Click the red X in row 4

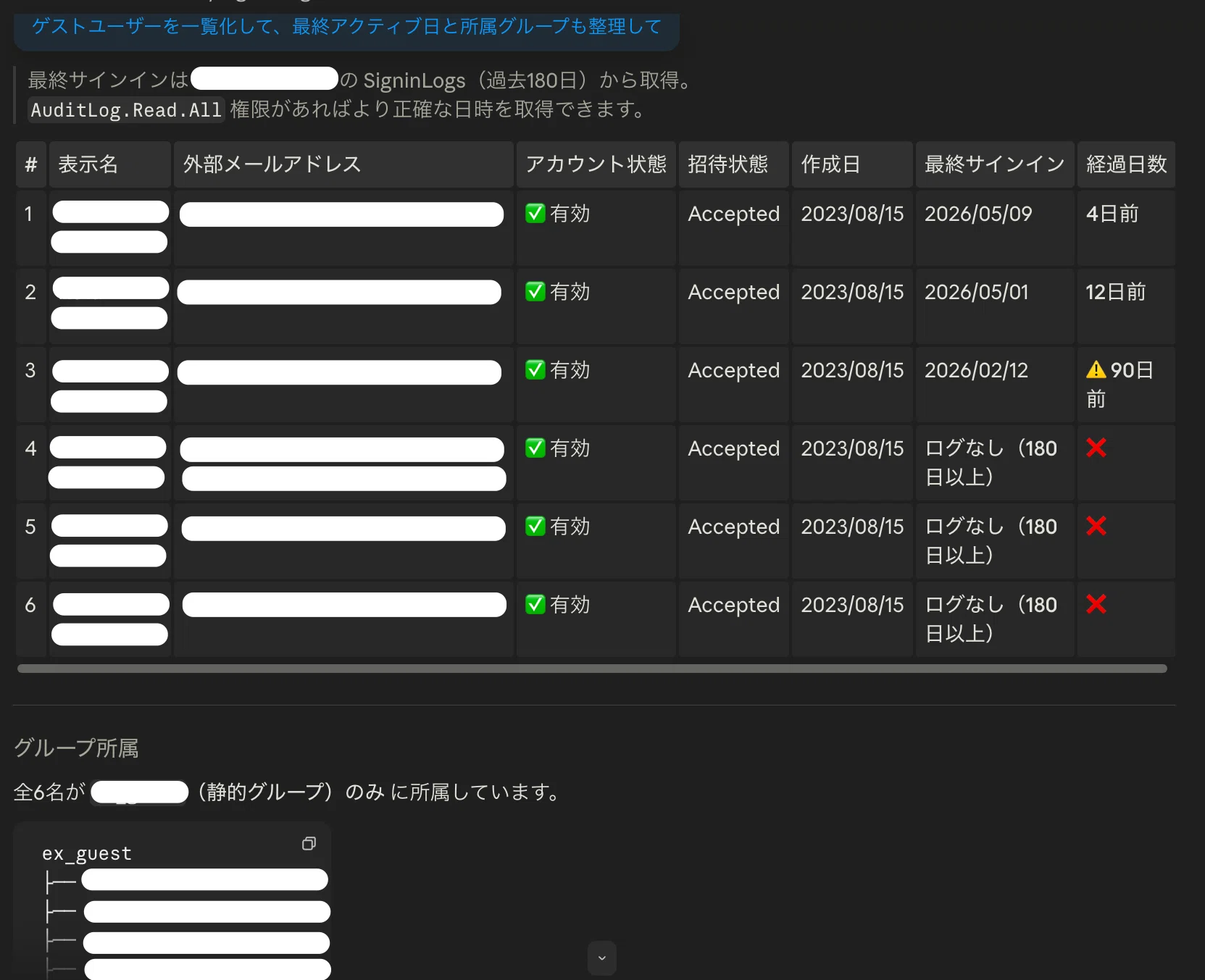tap(1096, 448)
